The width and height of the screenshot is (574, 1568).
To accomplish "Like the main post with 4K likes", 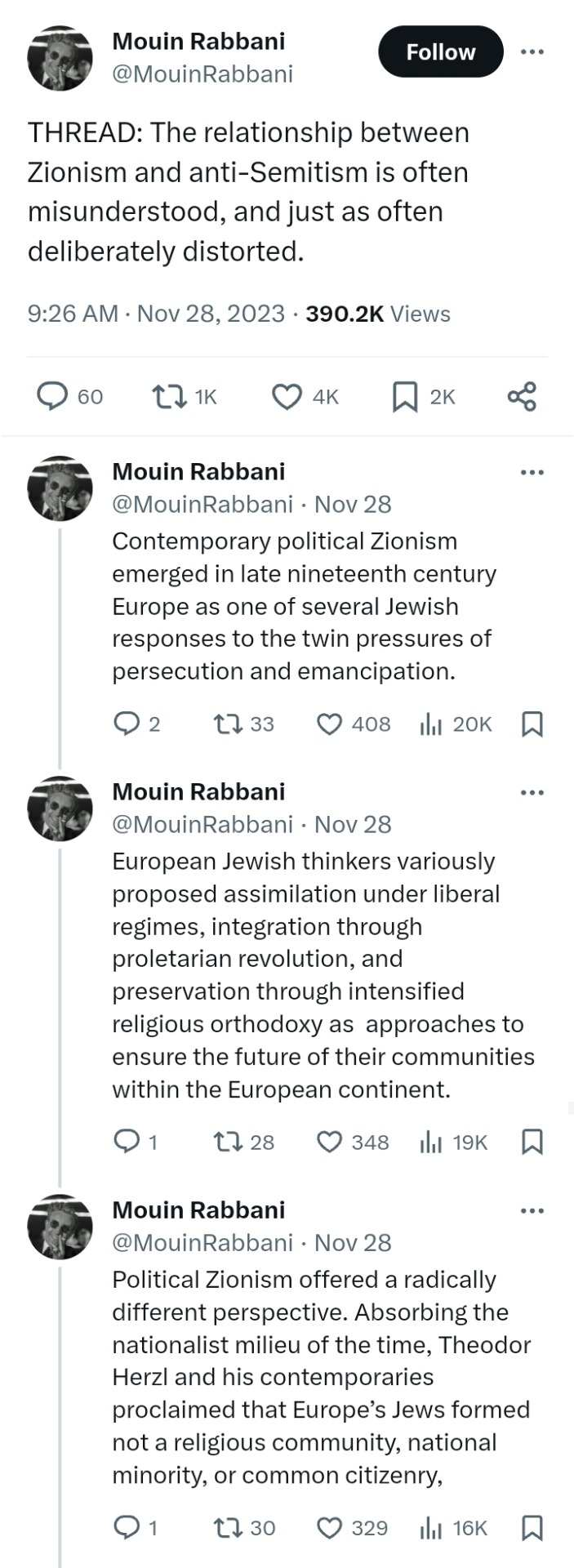I will [x=287, y=397].
